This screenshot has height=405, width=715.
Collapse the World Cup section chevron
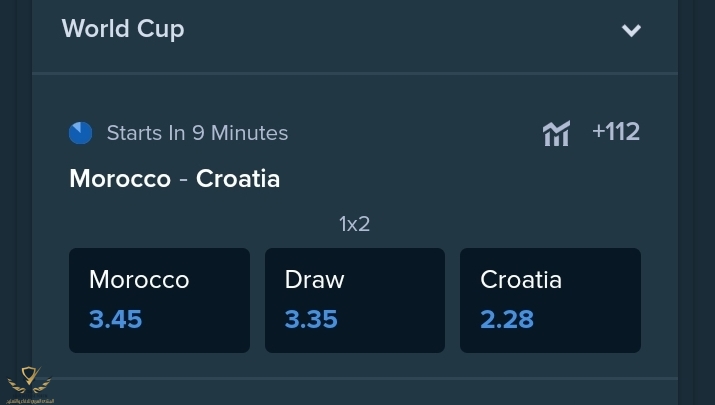pyautogui.click(x=631, y=30)
